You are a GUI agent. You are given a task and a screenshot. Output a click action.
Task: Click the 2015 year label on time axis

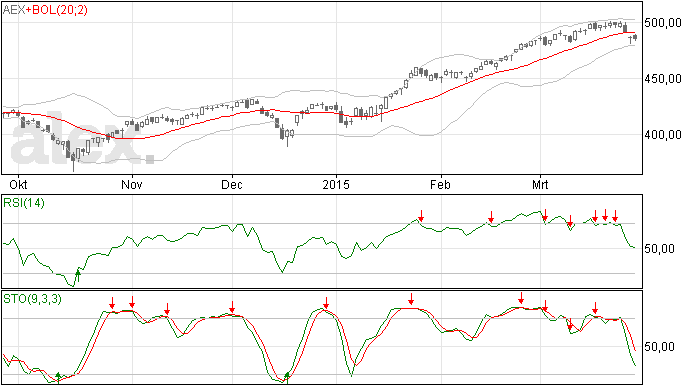coord(336,184)
